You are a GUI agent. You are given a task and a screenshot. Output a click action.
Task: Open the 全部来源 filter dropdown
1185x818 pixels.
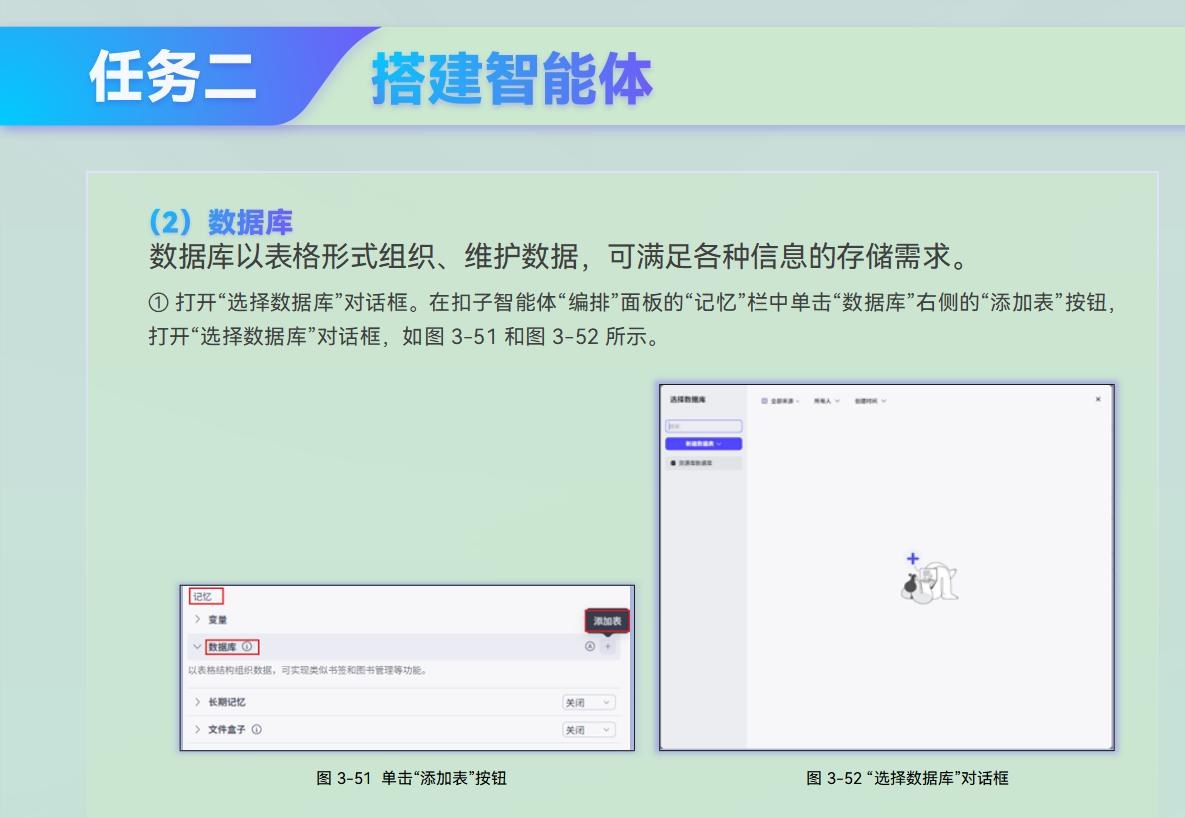(x=780, y=401)
